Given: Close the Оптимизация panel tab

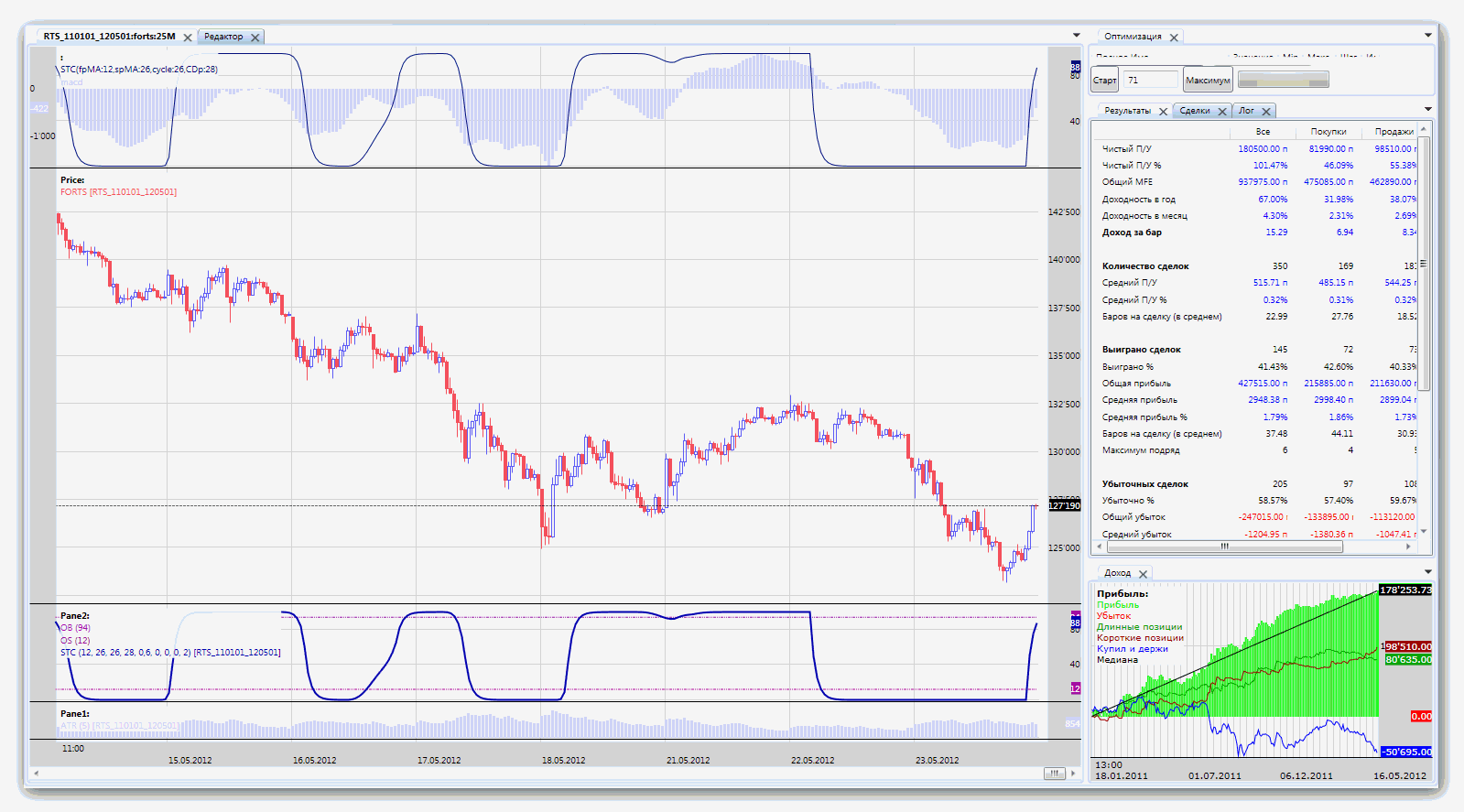Looking at the screenshot, I should point(1174,38).
